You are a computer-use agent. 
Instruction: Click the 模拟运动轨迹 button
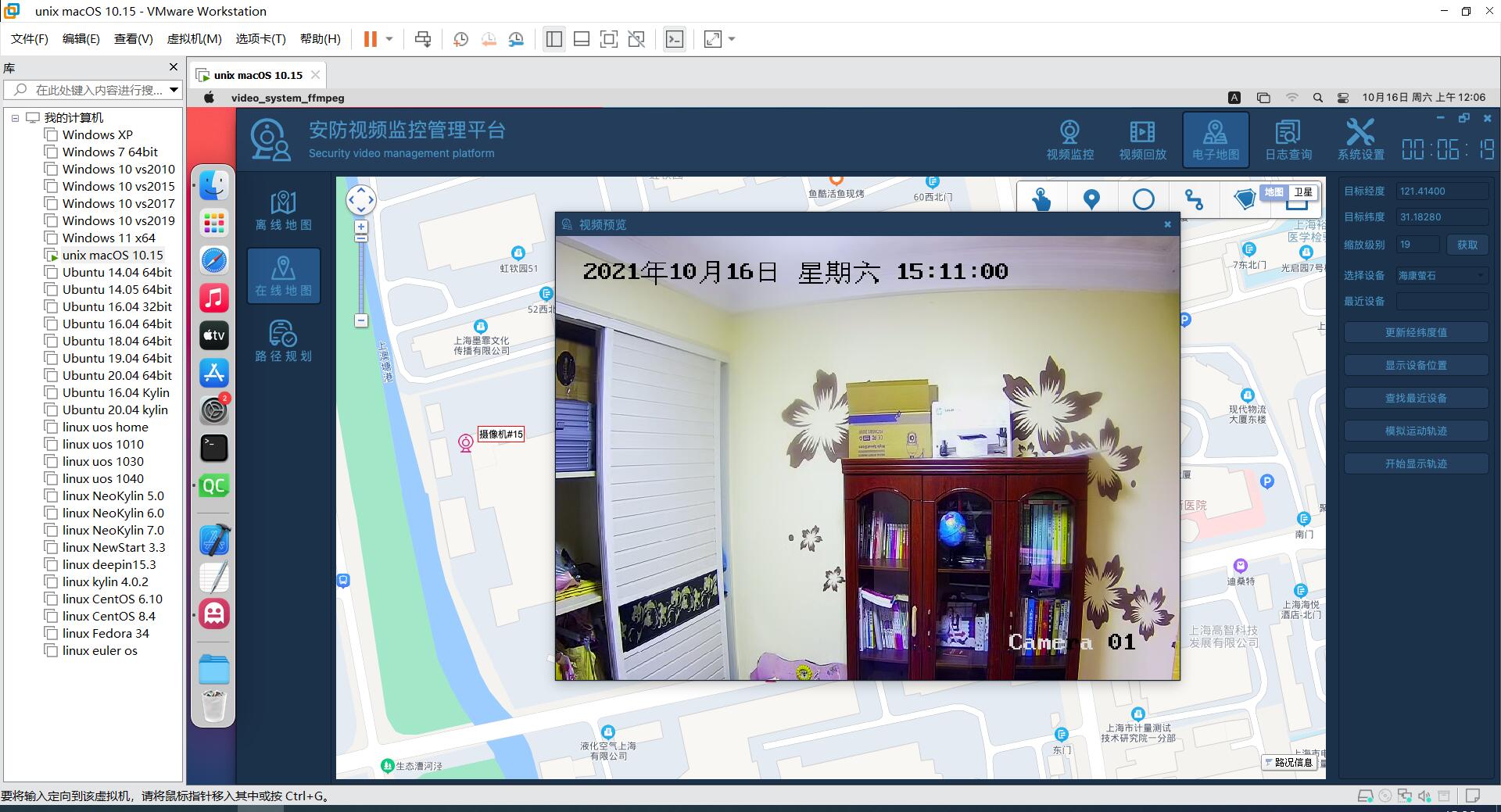[x=1415, y=431]
